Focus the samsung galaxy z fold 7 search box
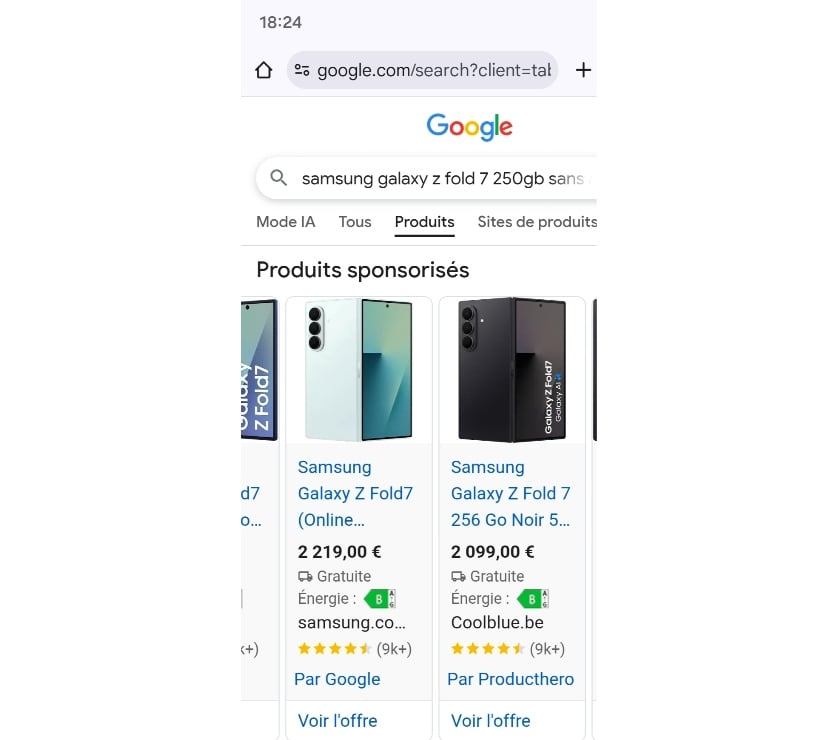Image resolution: width=840 pixels, height=740 pixels. (442, 178)
